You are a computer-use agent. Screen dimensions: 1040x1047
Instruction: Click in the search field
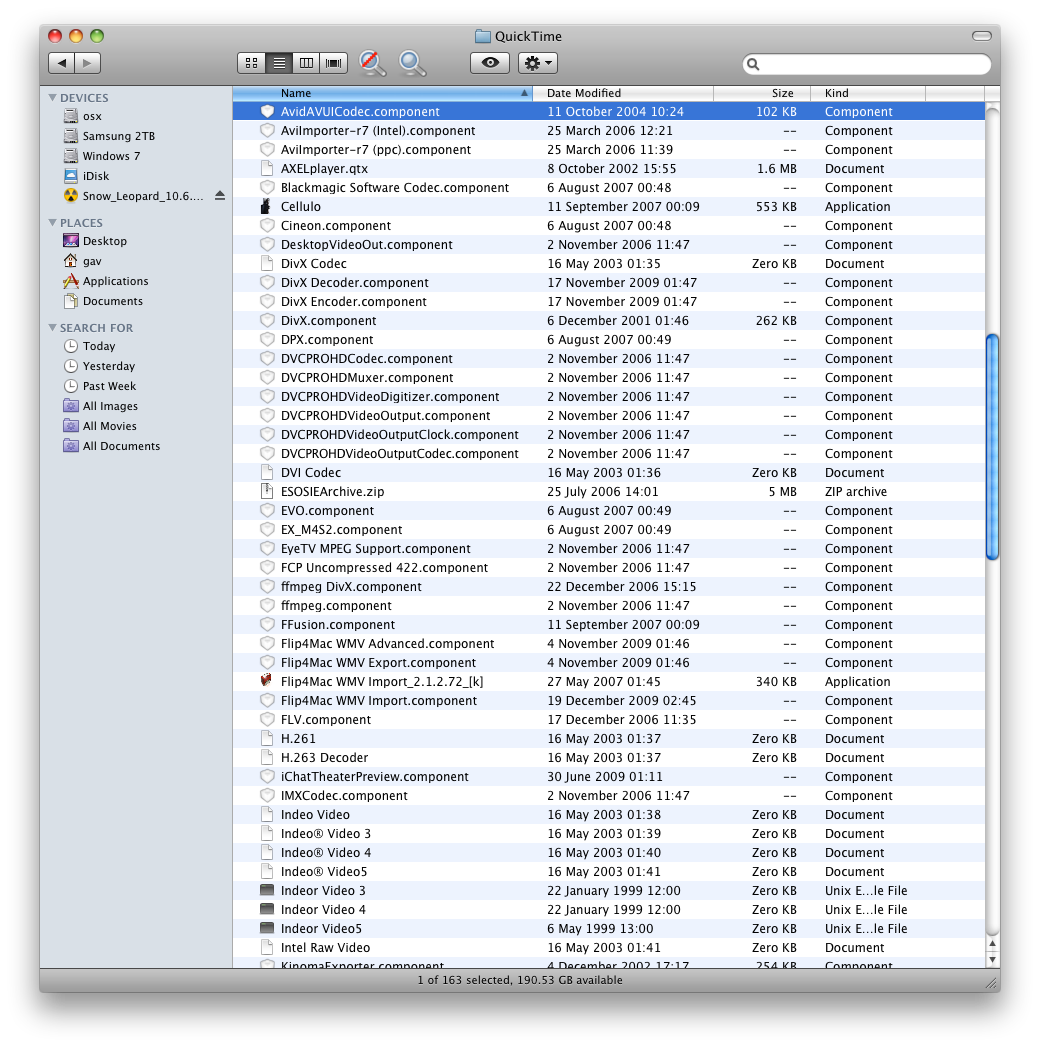(x=866, y=64)
